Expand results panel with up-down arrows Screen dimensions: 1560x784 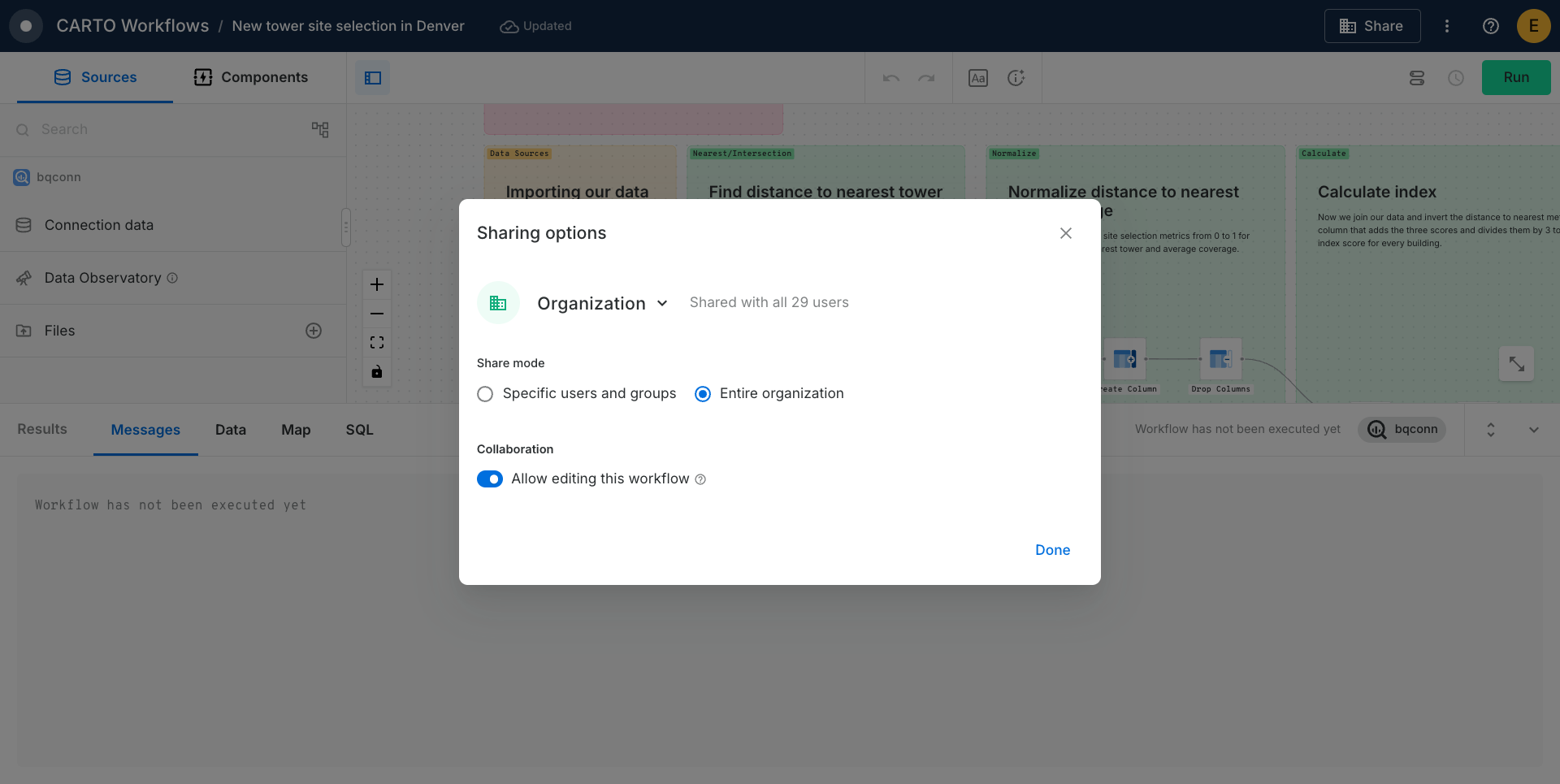point(1490,430)
